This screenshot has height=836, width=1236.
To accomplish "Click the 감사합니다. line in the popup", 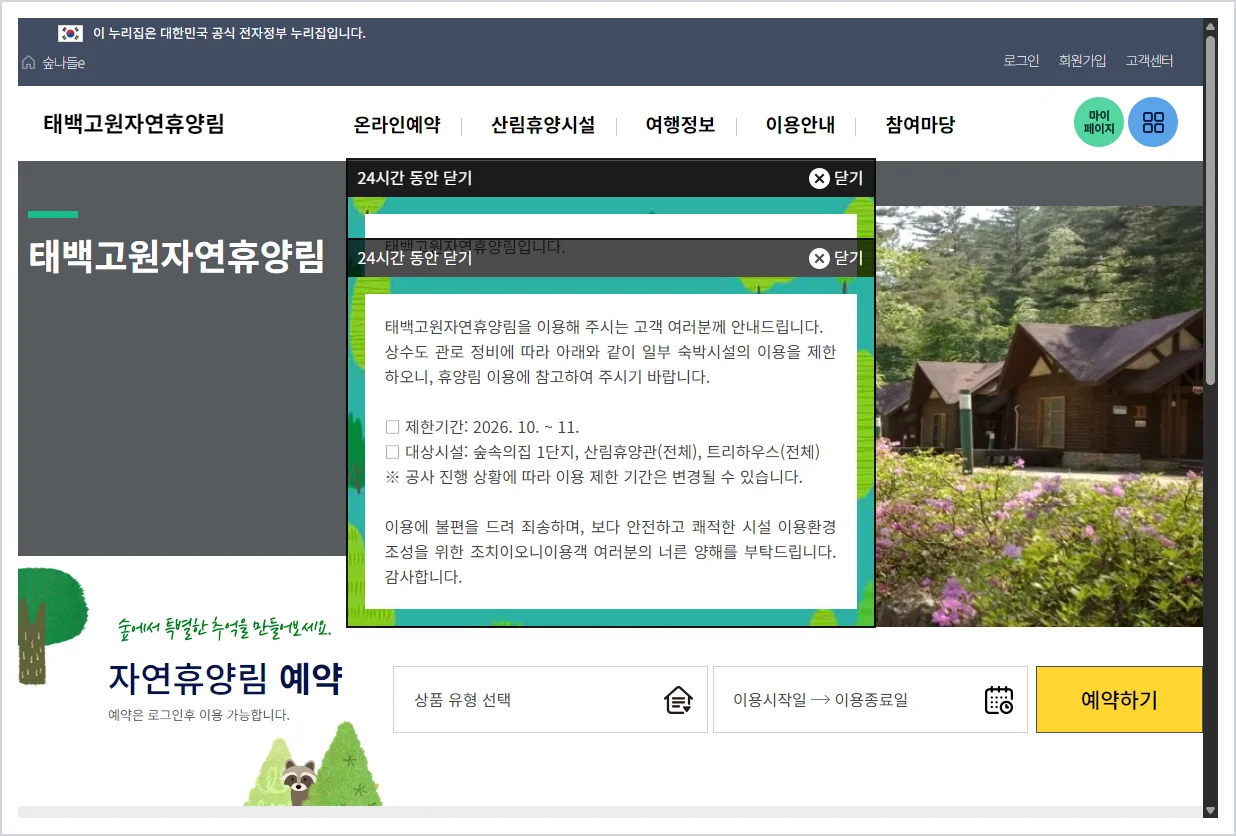I will 423,577.
